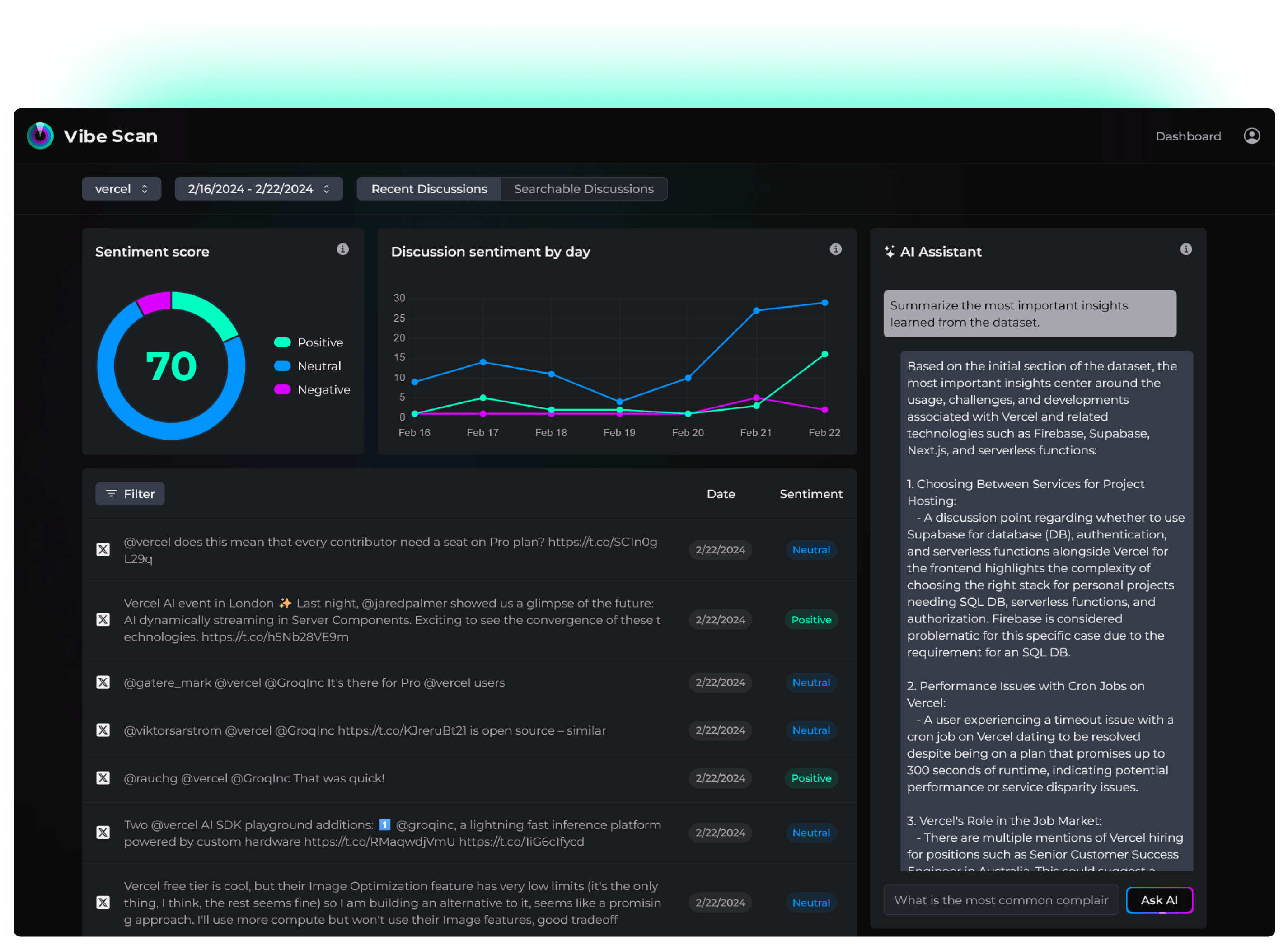This screenshot has width=1288, height=950.
Task: Click the info icon on the AI Assistant panel
Action: click(1185, 249)
